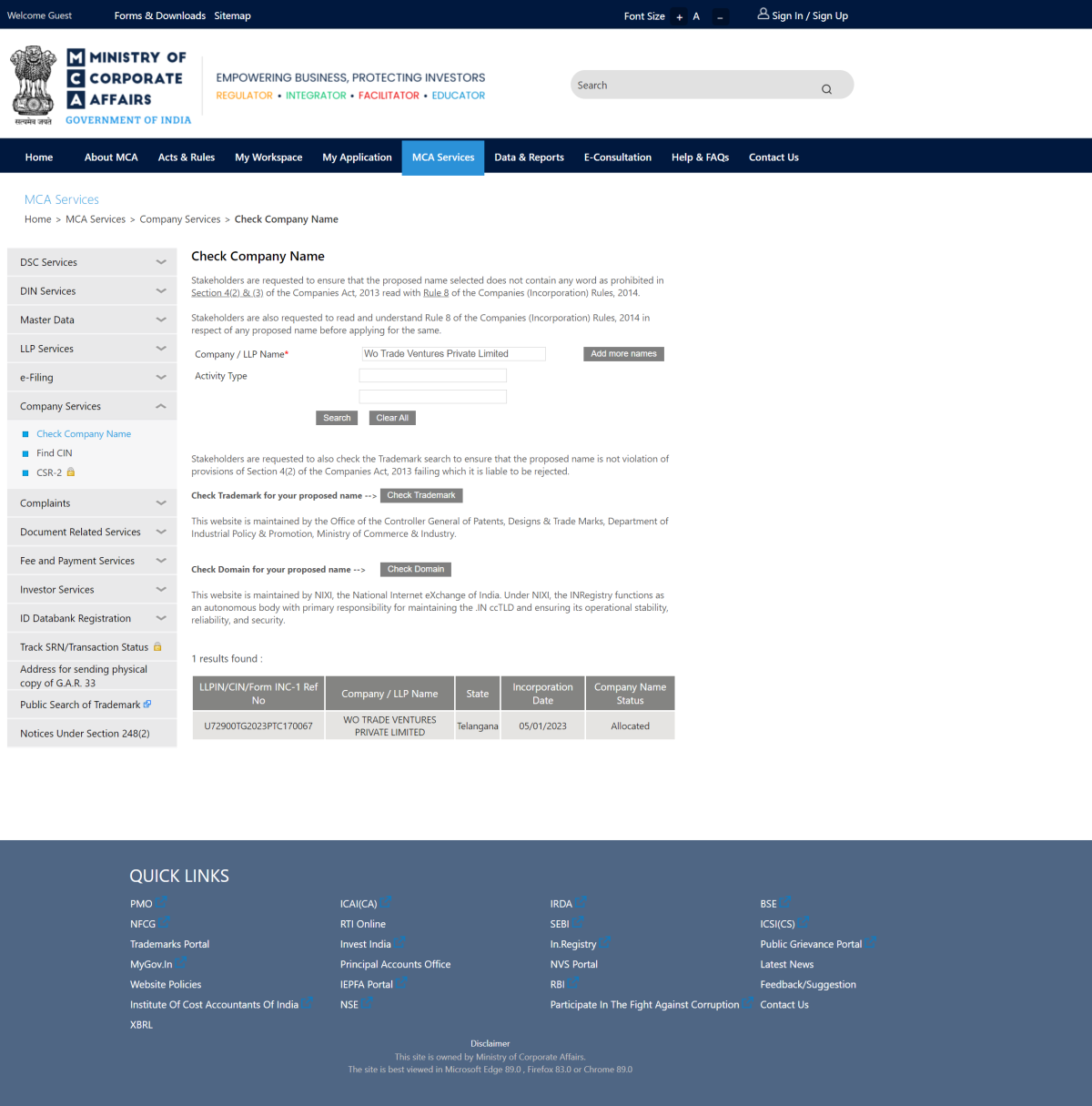Collapse the Company Services section

coord(161,406)
